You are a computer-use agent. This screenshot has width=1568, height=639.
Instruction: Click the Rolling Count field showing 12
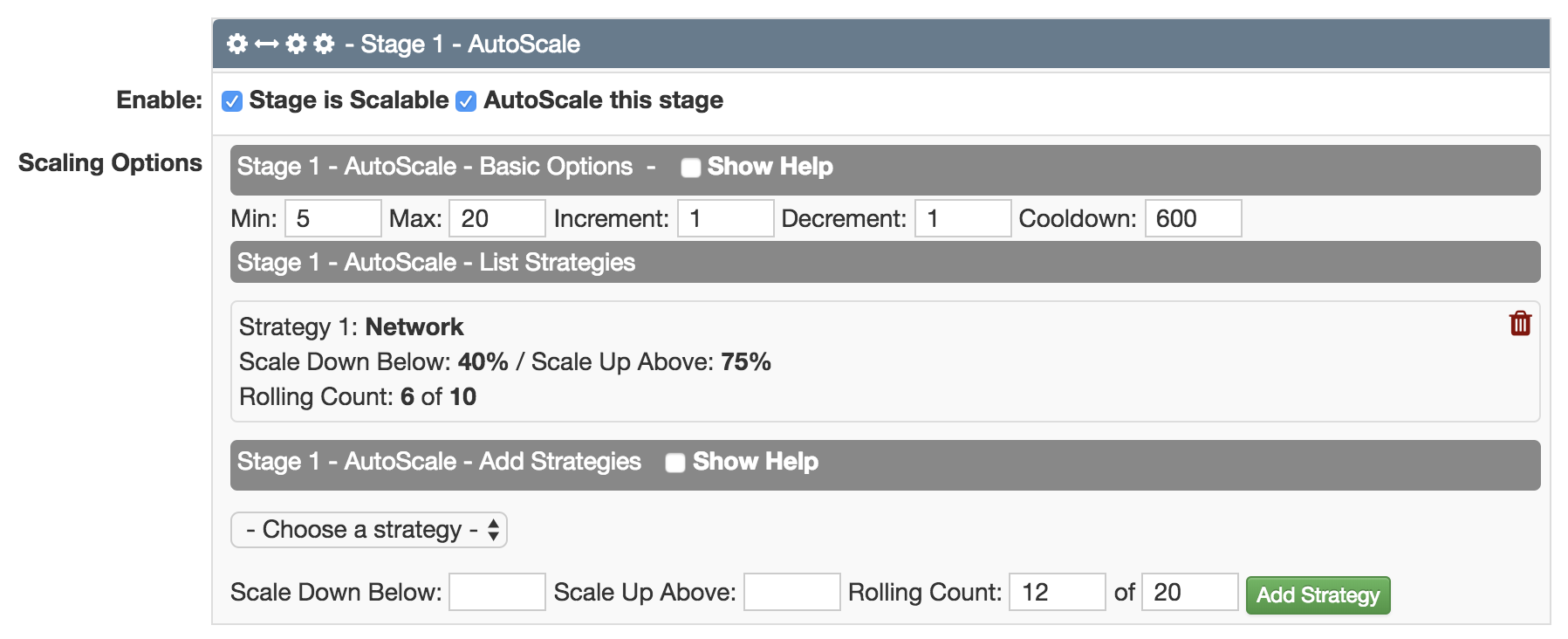1058,592
